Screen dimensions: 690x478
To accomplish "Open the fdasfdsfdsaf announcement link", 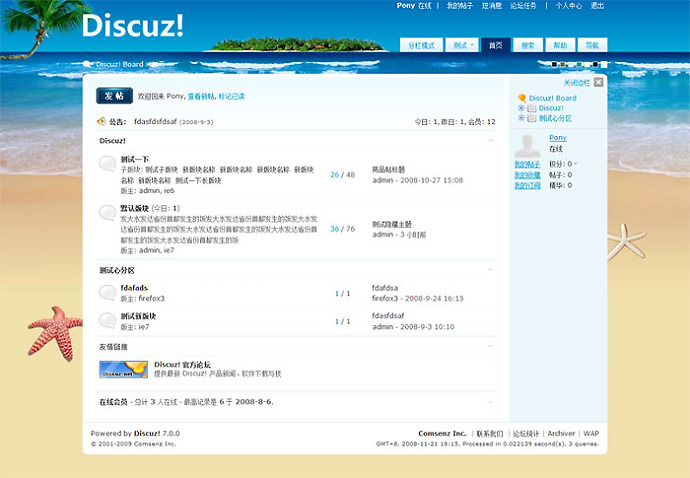I will 155,121.
